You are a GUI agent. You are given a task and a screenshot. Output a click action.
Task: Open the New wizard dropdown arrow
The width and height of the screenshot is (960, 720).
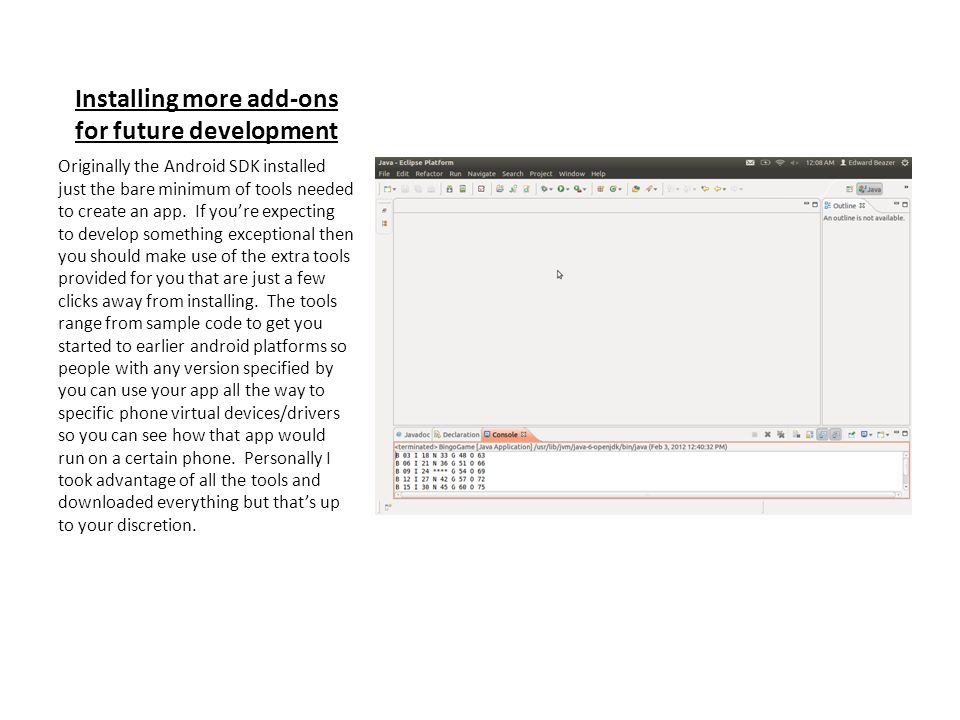(394, 189)
